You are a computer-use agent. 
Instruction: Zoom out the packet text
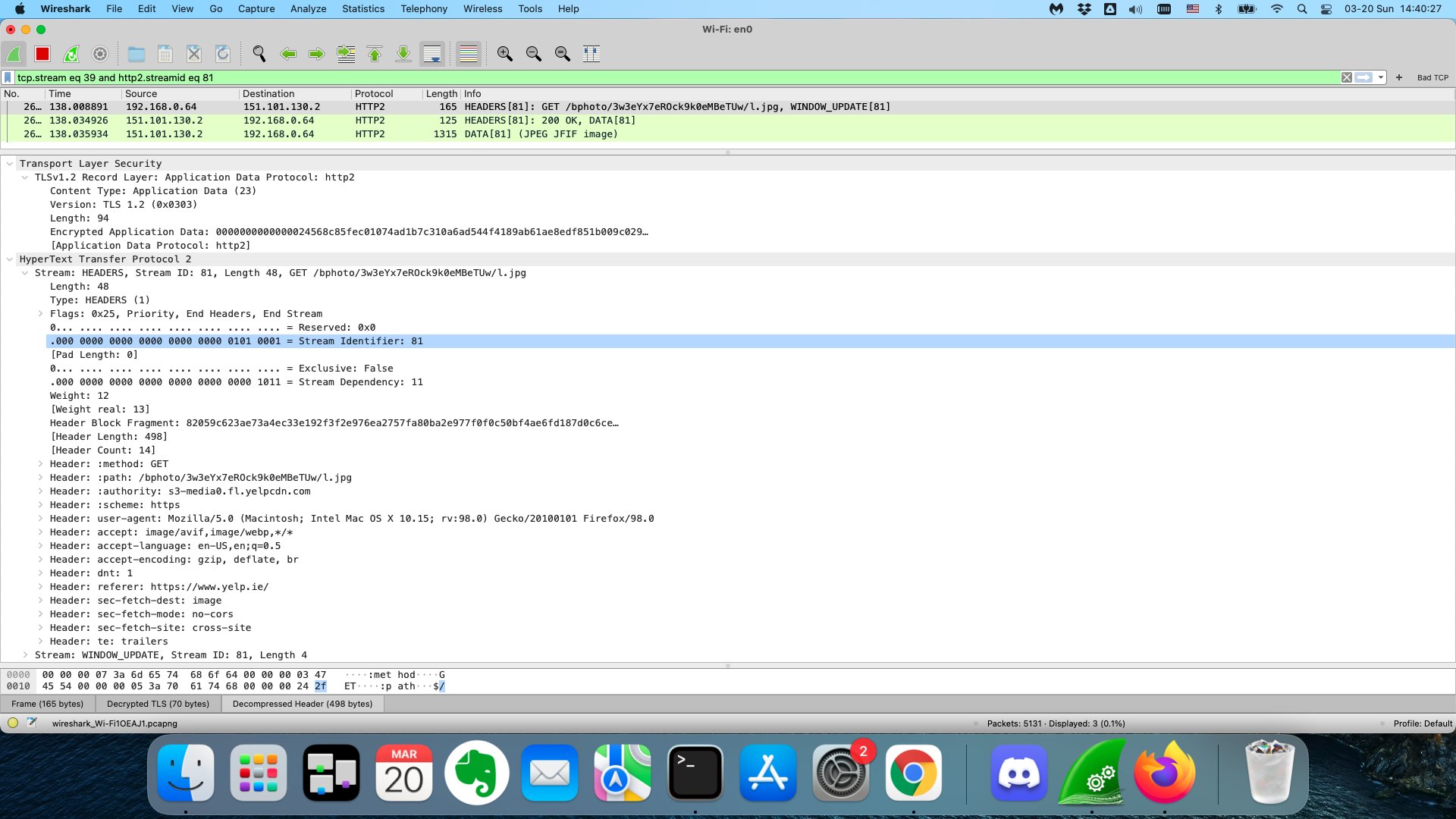click(x=534, y=54)
